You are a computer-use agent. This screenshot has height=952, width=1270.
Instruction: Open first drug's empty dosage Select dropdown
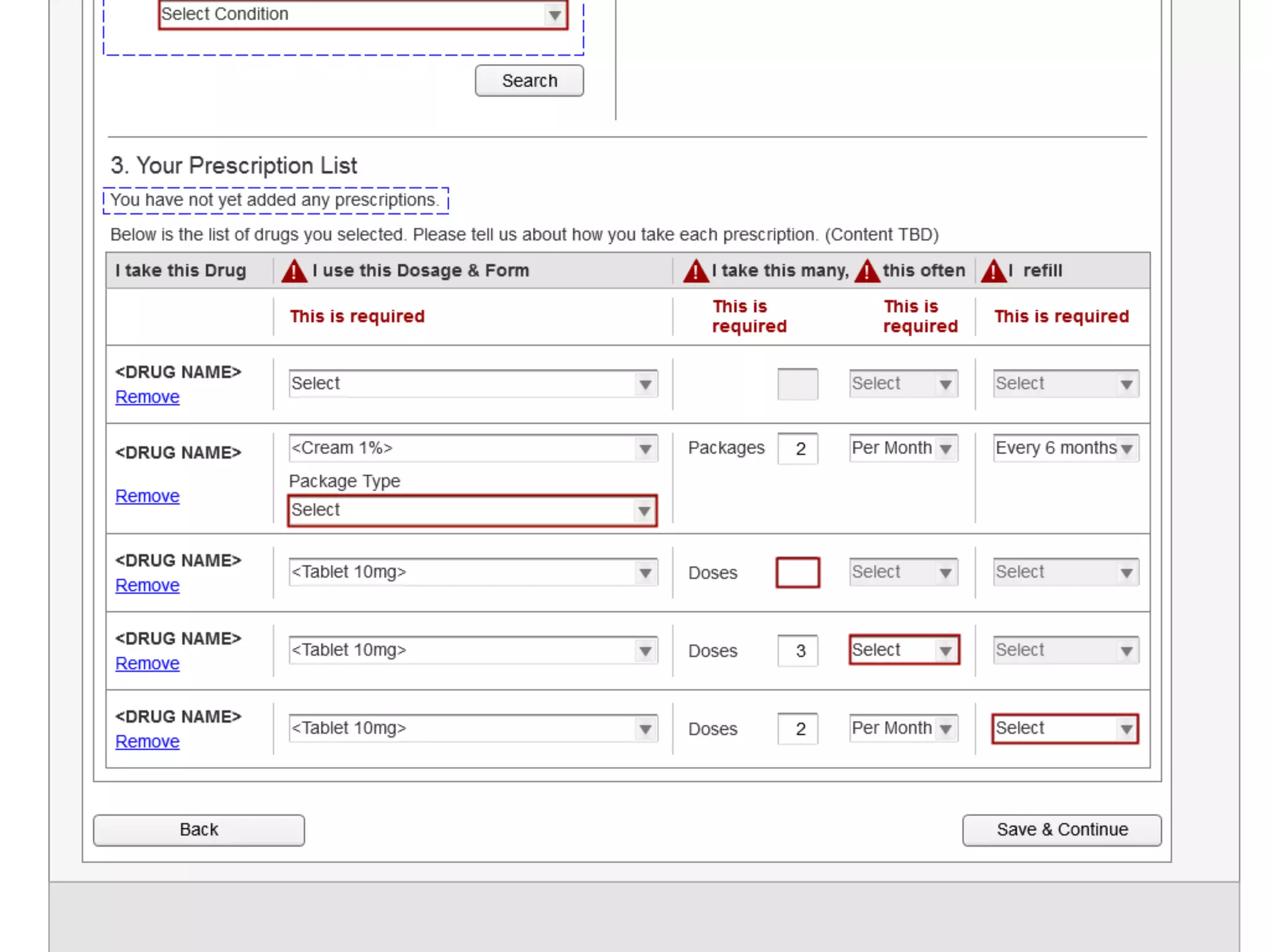[472, 384]
